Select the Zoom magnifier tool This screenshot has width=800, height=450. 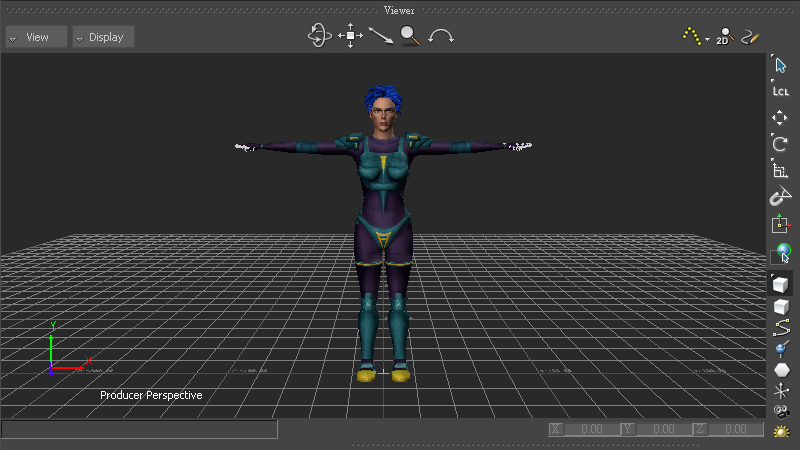point(410,36)
